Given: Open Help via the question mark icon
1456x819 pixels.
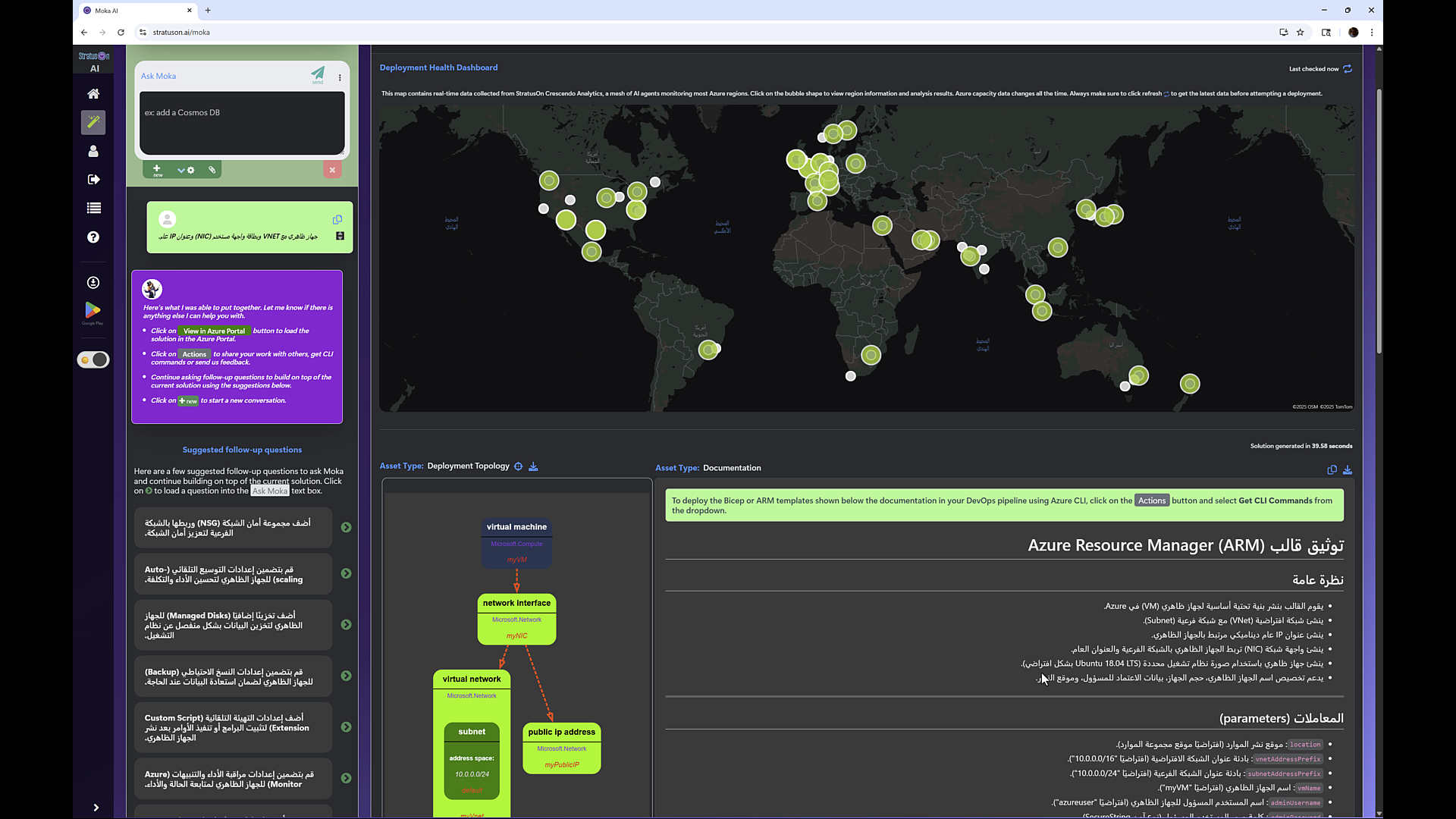Looking at the screenshot, I should (93, 237).
